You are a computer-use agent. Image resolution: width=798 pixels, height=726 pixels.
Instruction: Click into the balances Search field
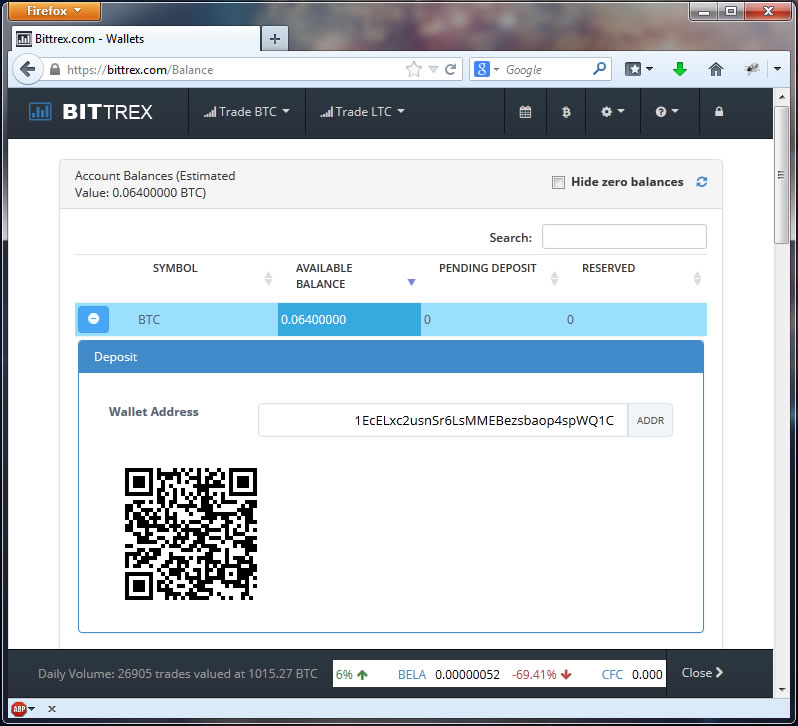click(624, 237)
